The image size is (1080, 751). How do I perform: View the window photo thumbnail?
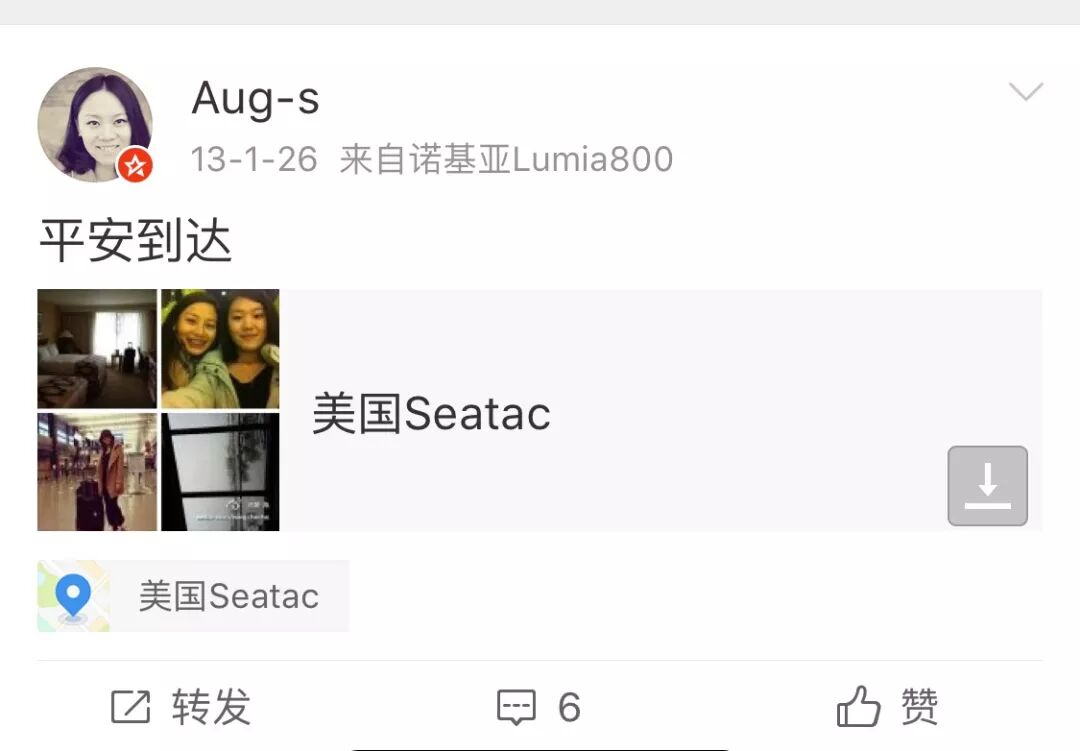coord(220,472)
